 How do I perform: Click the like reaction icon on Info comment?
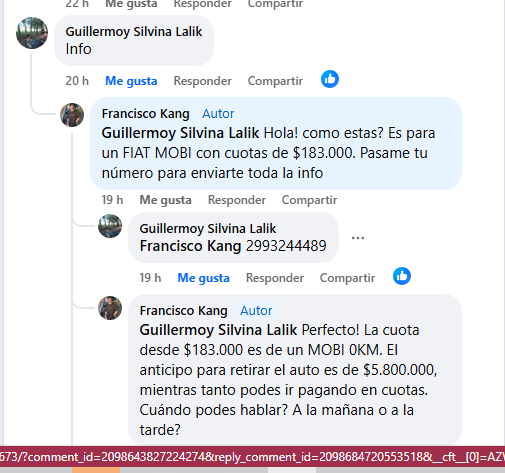click(330, 79)
